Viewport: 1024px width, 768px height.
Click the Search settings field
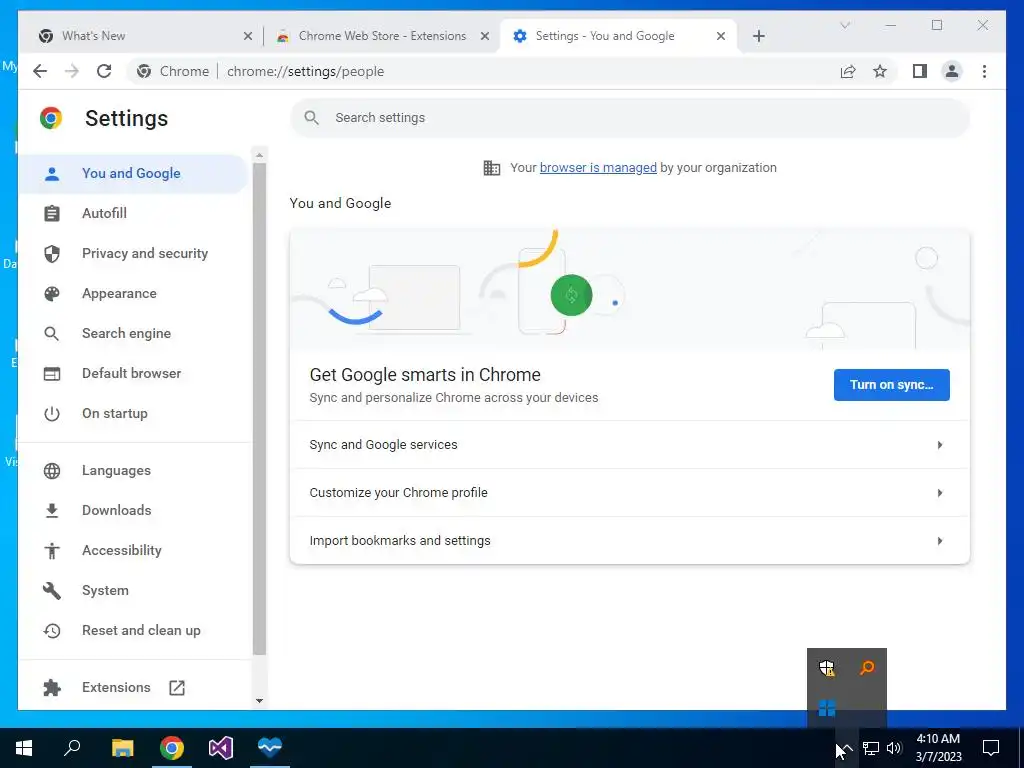click(630, 118)
